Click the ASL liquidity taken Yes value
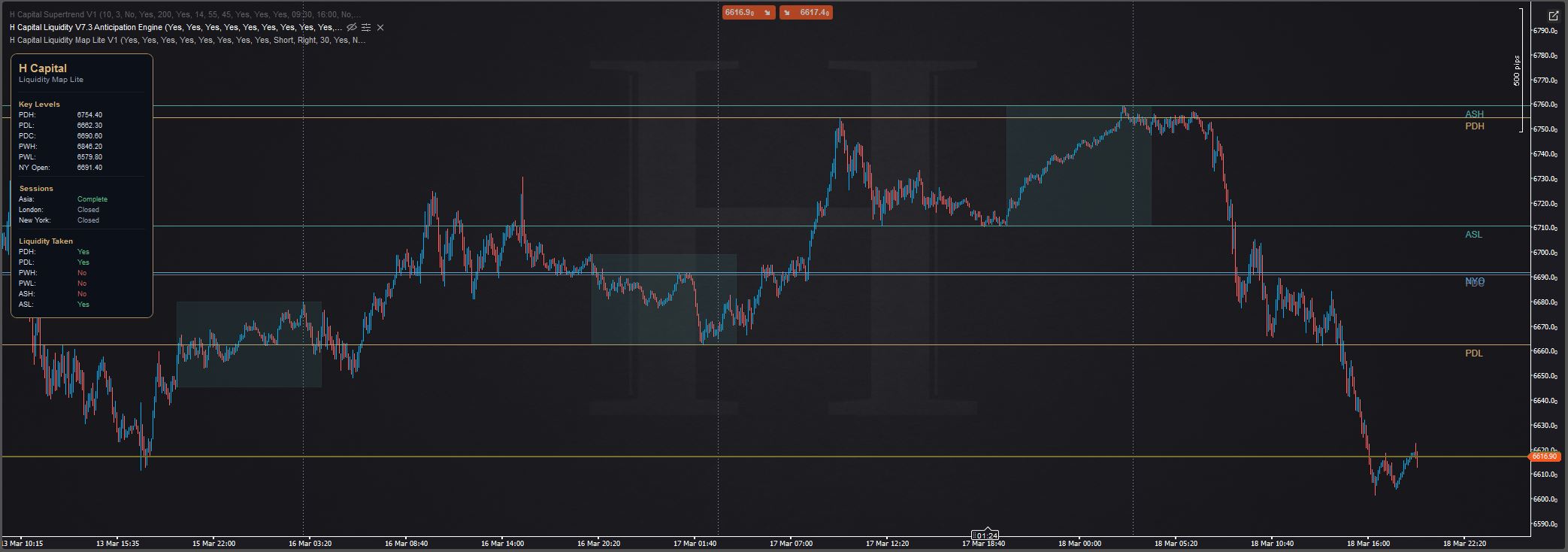1568x552 pixels. pos(83,305)
